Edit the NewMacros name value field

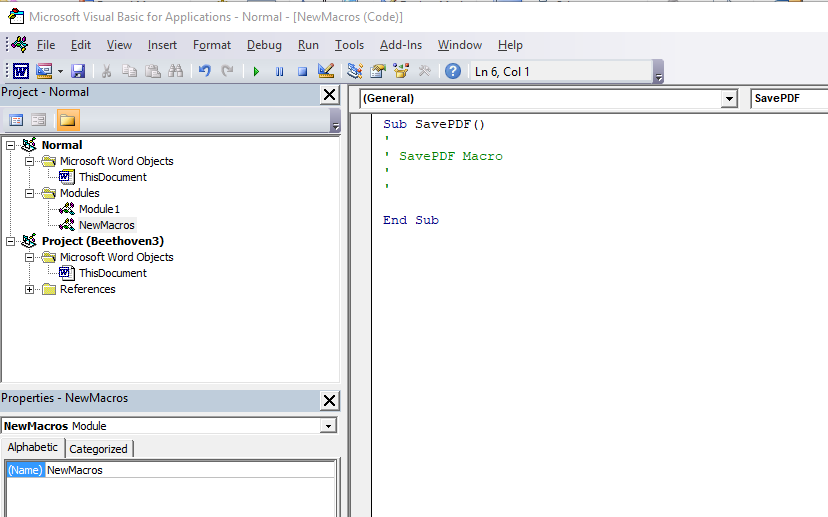[x=190, y=470]
